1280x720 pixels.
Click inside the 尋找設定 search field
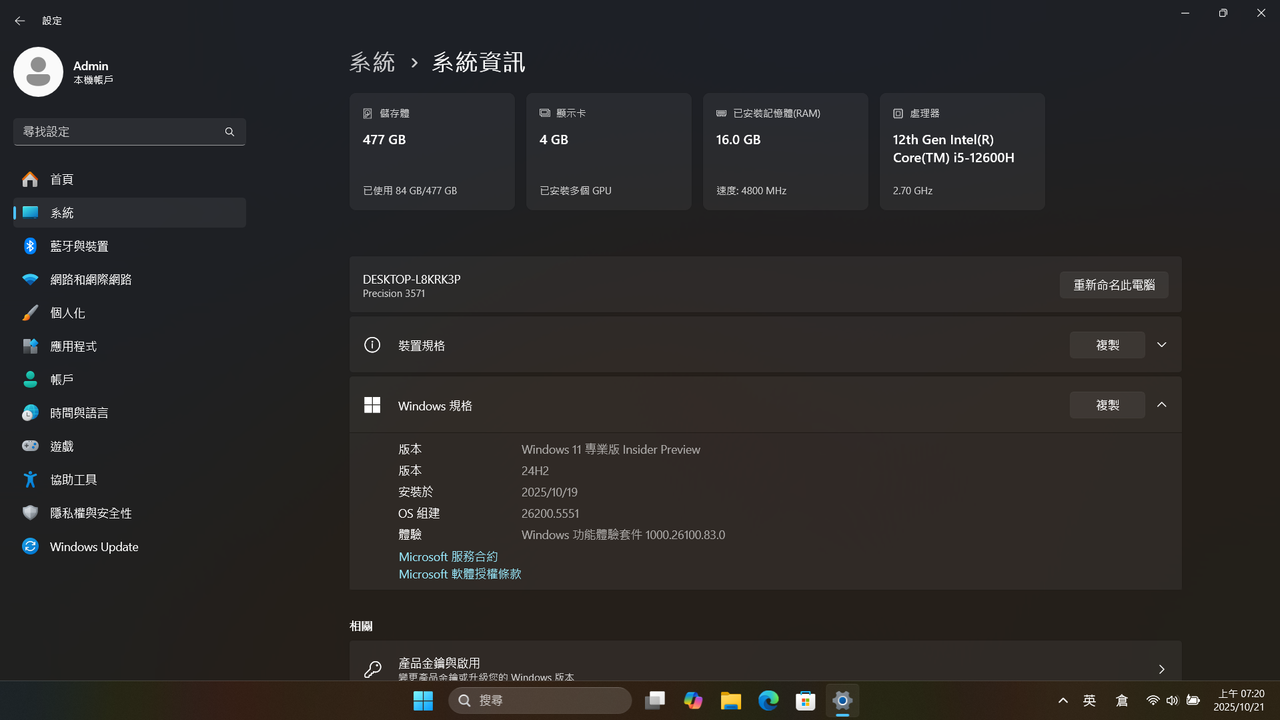coord(129,132)
